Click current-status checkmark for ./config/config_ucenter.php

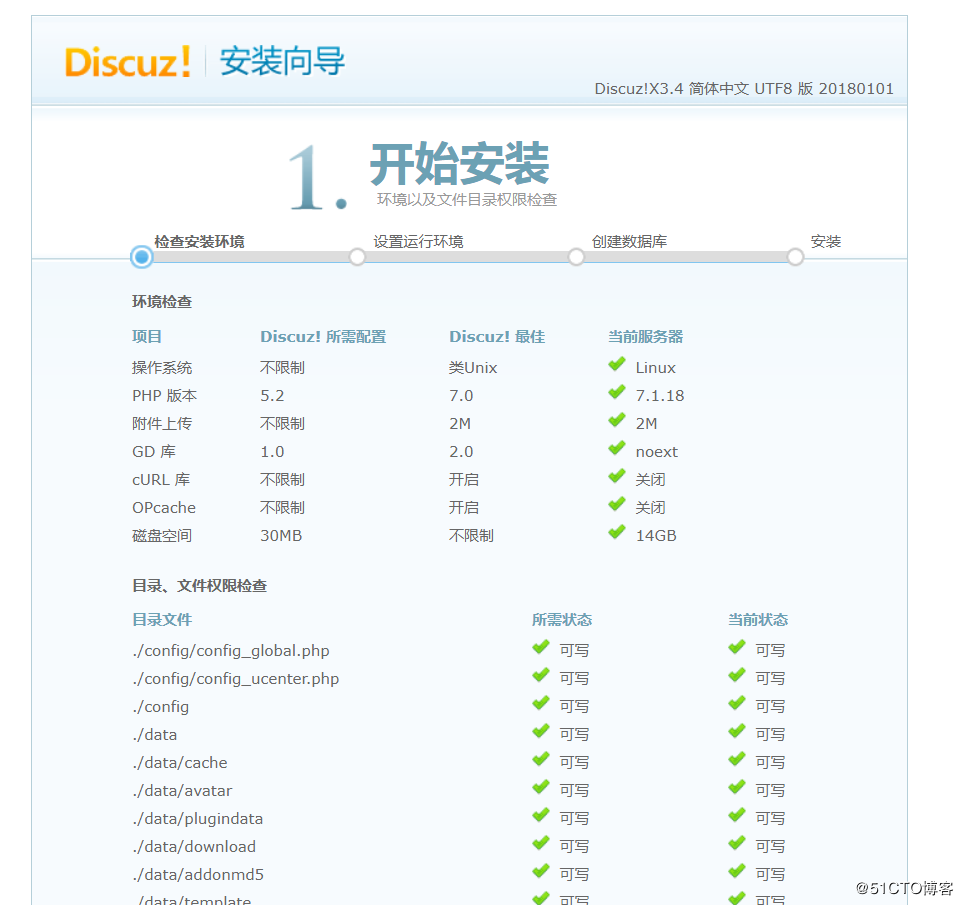pos(736,676)
